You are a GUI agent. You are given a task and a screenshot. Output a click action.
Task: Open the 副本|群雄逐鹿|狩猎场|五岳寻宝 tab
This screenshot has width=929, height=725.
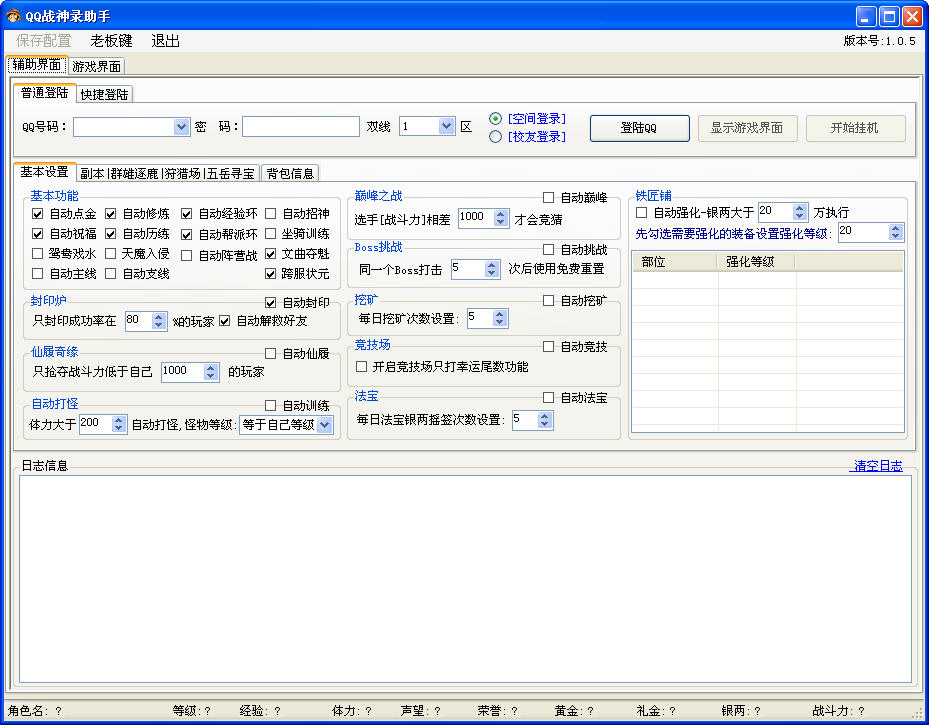click(168, 174)
